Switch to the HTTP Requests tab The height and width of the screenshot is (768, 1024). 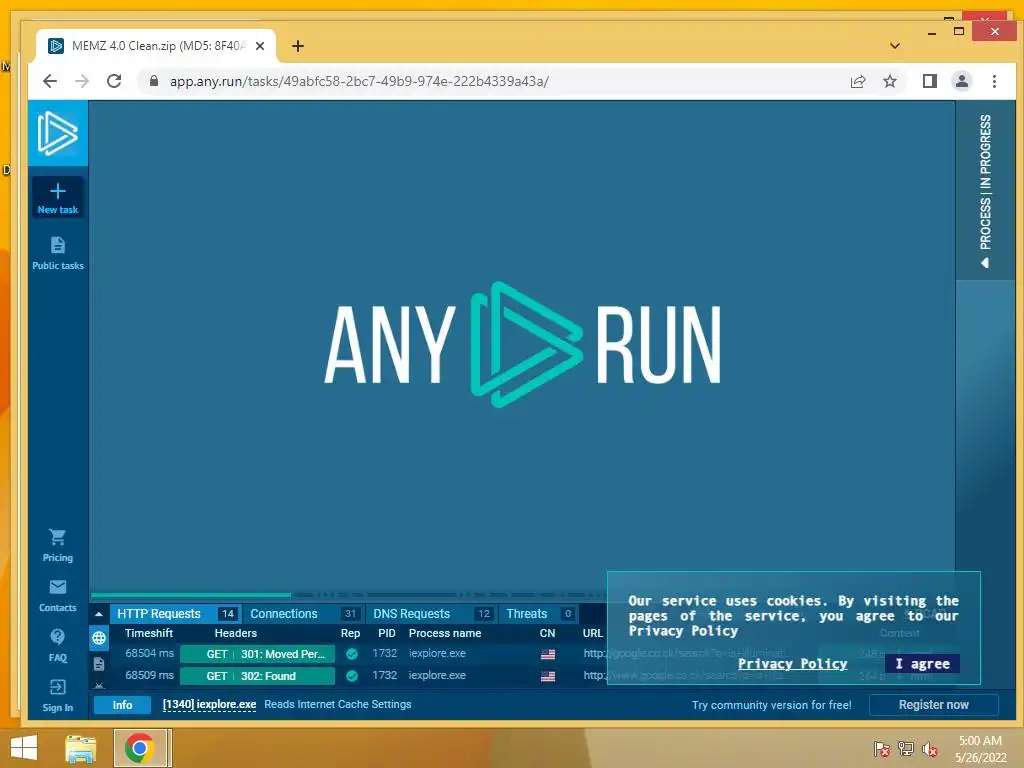tap(175, 614)
